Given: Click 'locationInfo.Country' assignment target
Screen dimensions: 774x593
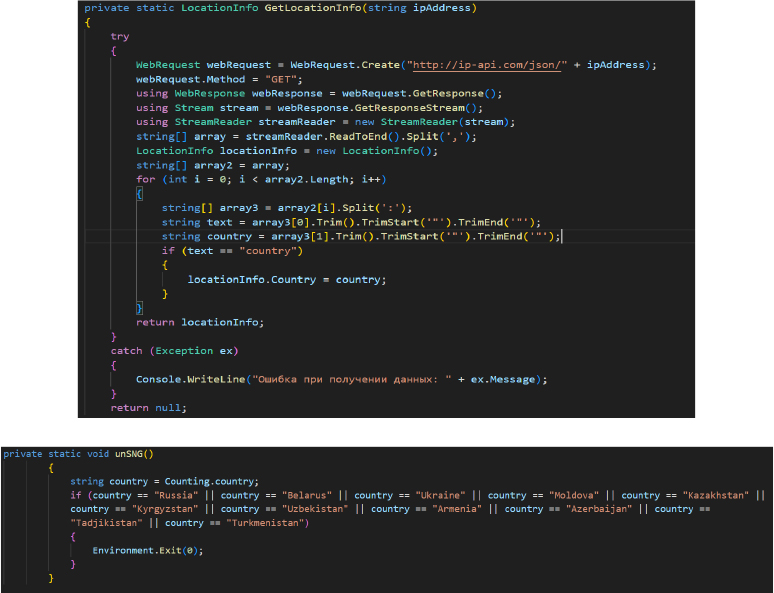Looking at the screenshot, I should point(252,280).
